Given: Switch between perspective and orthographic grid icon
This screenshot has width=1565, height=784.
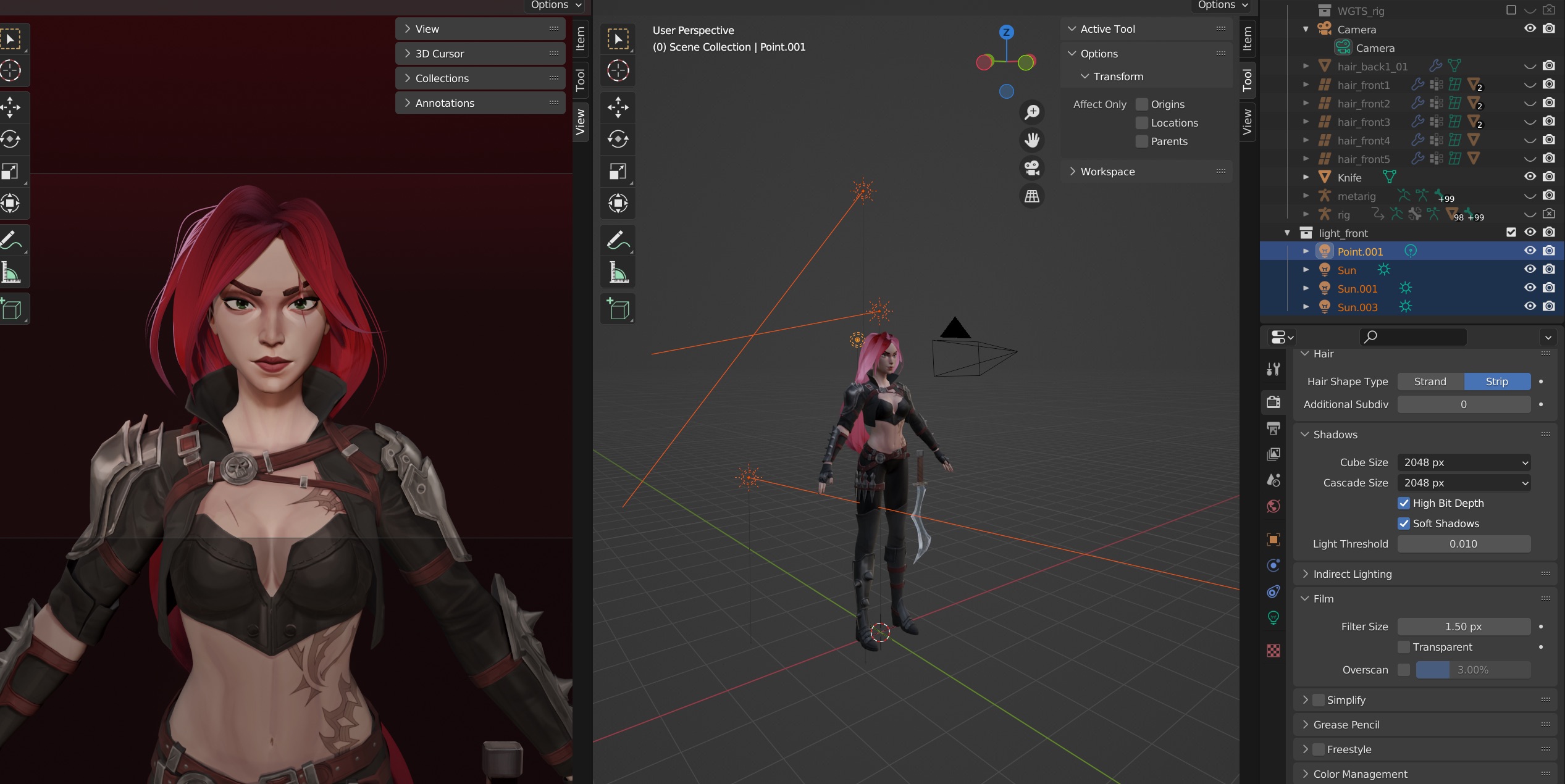Looking at the screenshot, I should pyautogui.click(x=1031, y=196).
